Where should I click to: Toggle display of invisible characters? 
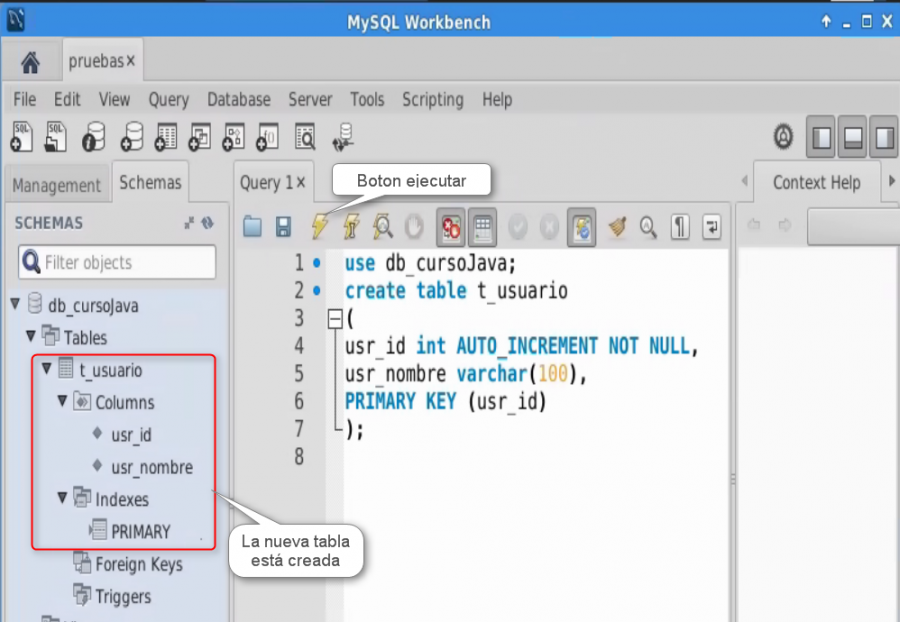click(680, 226)
